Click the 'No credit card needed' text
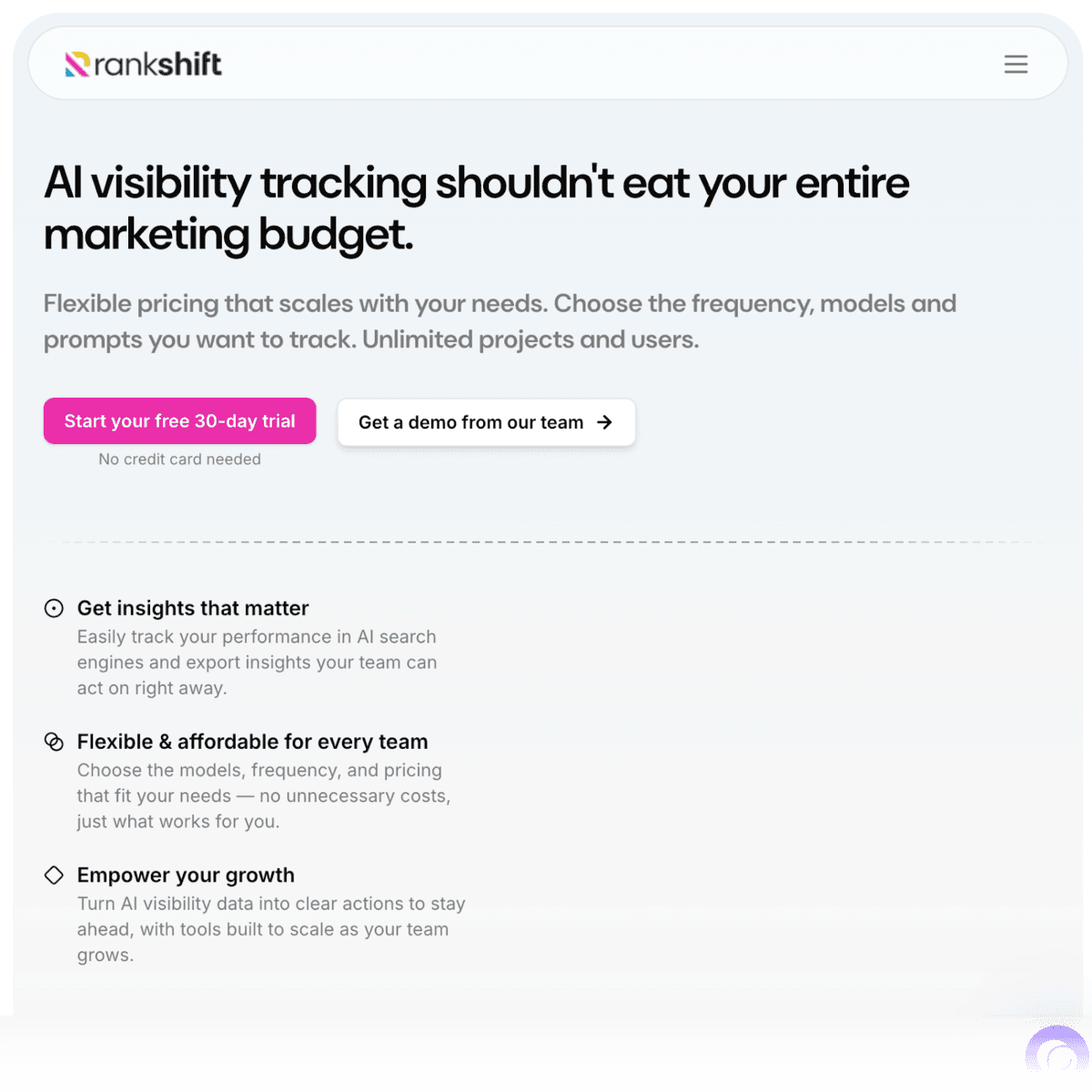1092x1092 pixels. (179, 459)
